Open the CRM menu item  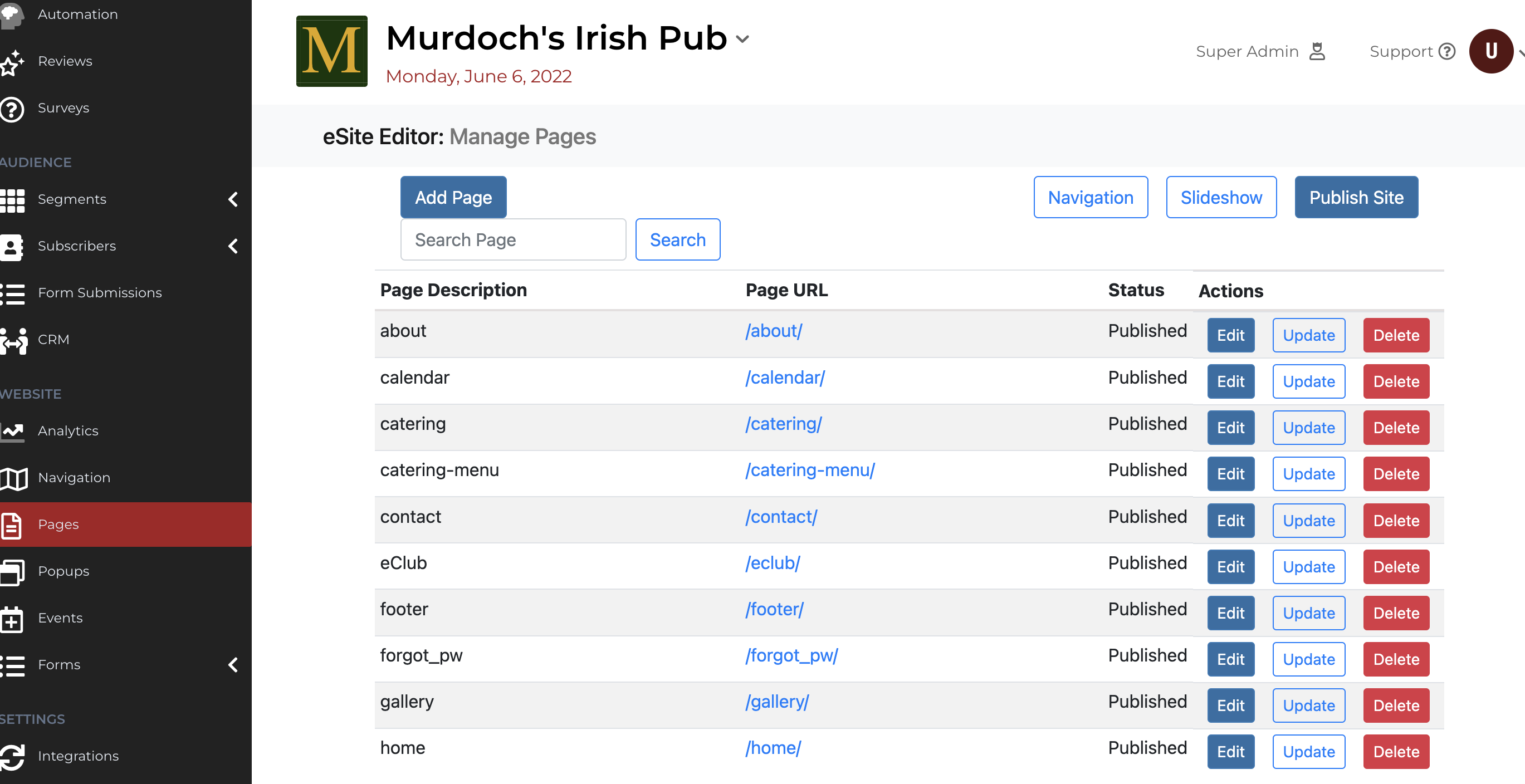pyautogui.click(x=53, y=339)
